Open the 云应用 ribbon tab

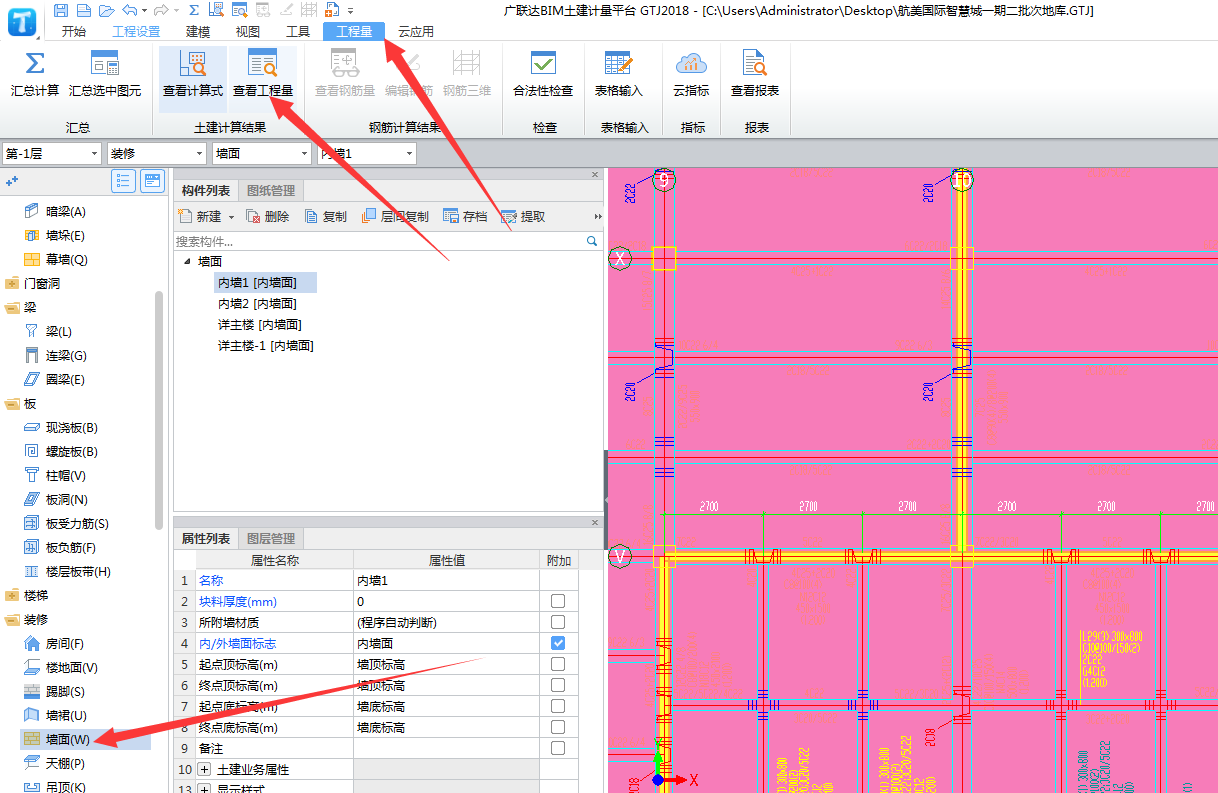[416, 31]
